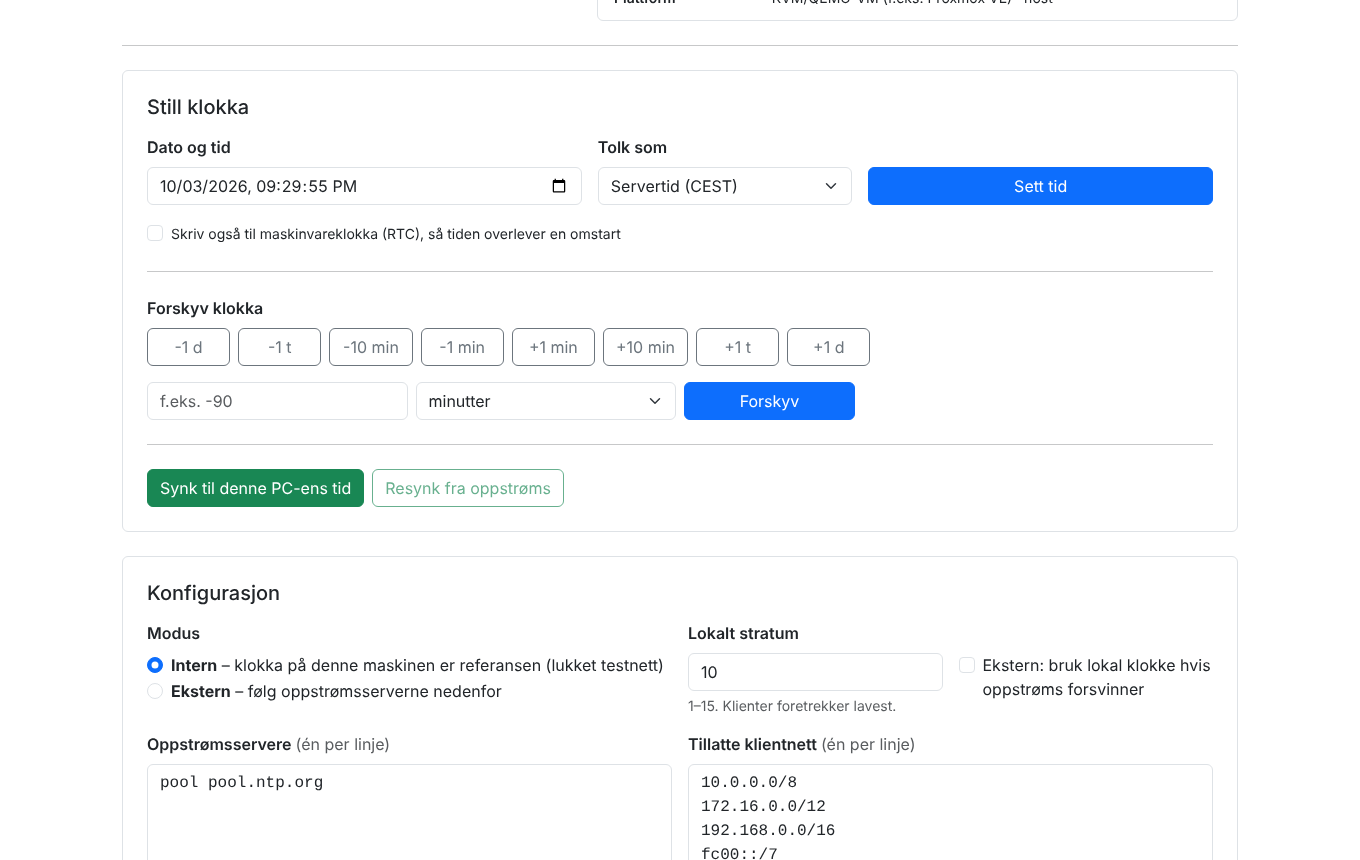This screenshot has height=860, width=1360.
Task: Click the Forskyv klokka label
Action: pyautogui.click(x=205, y=308)
